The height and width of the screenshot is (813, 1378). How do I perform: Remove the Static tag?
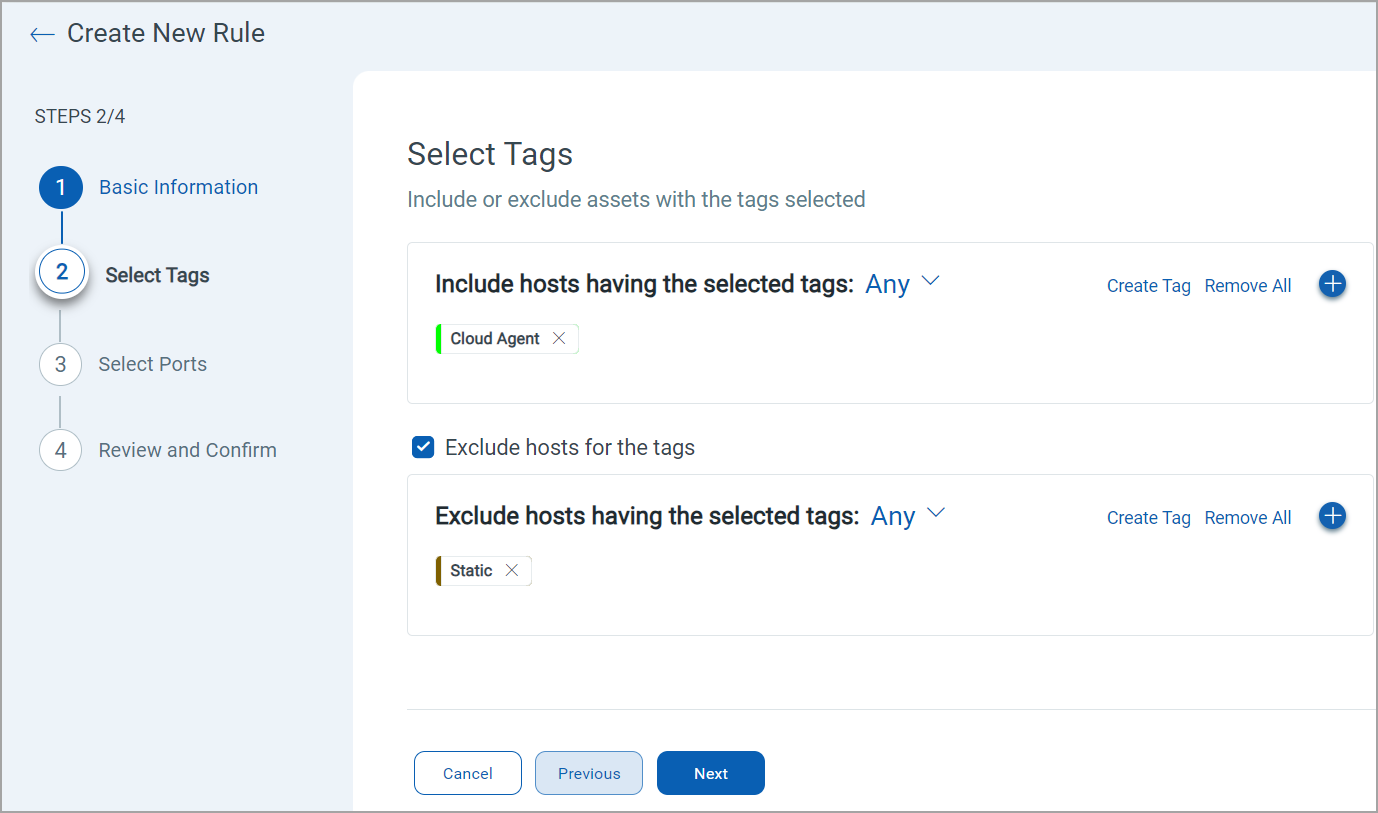tap(512, 570)
